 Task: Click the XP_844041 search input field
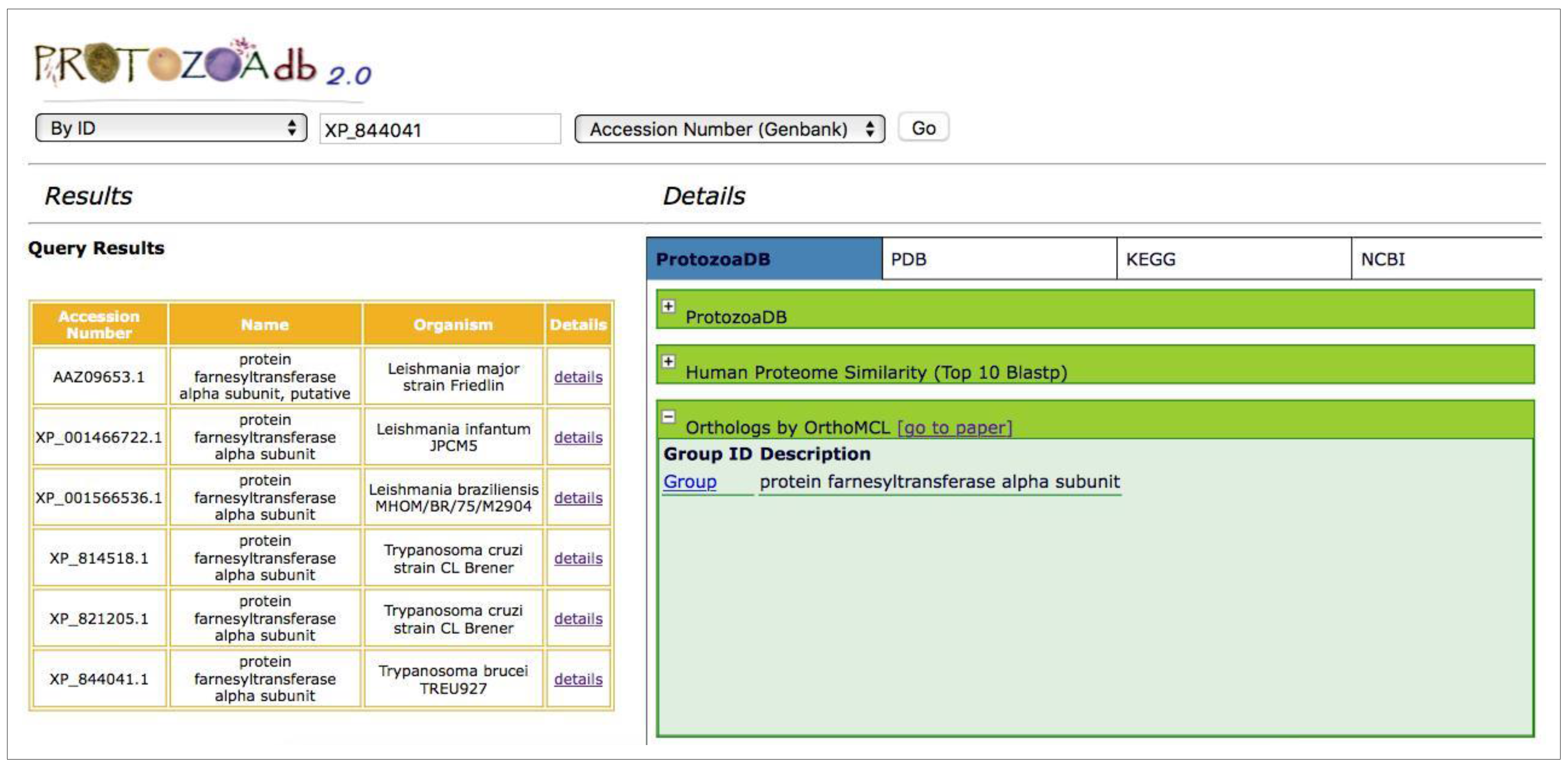440,130
